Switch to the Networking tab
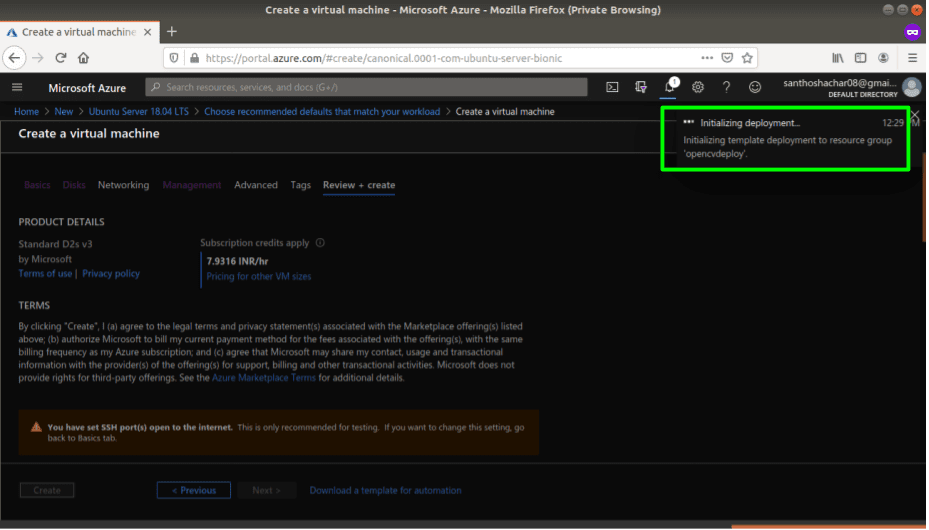This screenshot has width=929, height=530. (x=123, y=185)
